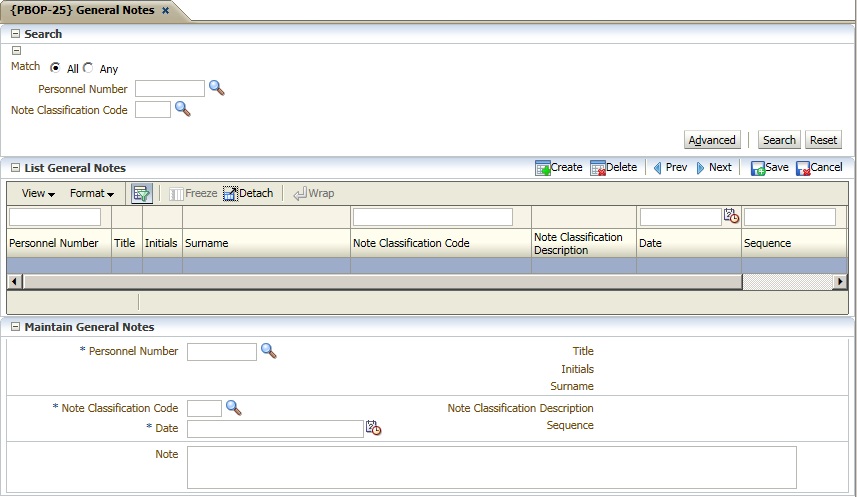Collapse the Maintain General Notes section
This screenshot has width=857, height=497.
[15, 327]
